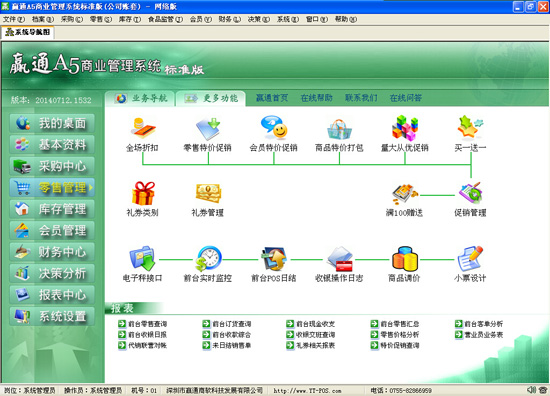The height and width of the screenshot is (396, 550).
Task: Open 零售特价促销 promotion icon
Action: click(x=208, y=128)
